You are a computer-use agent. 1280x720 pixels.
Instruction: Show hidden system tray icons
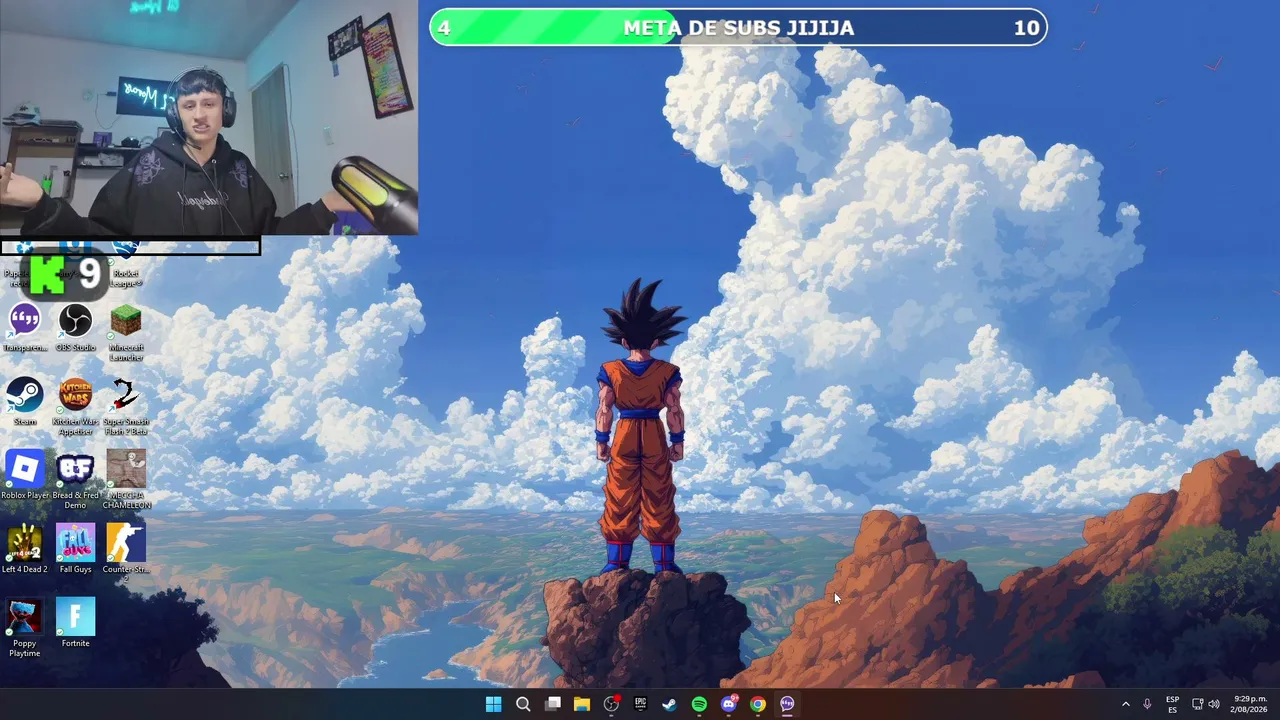1125,704
